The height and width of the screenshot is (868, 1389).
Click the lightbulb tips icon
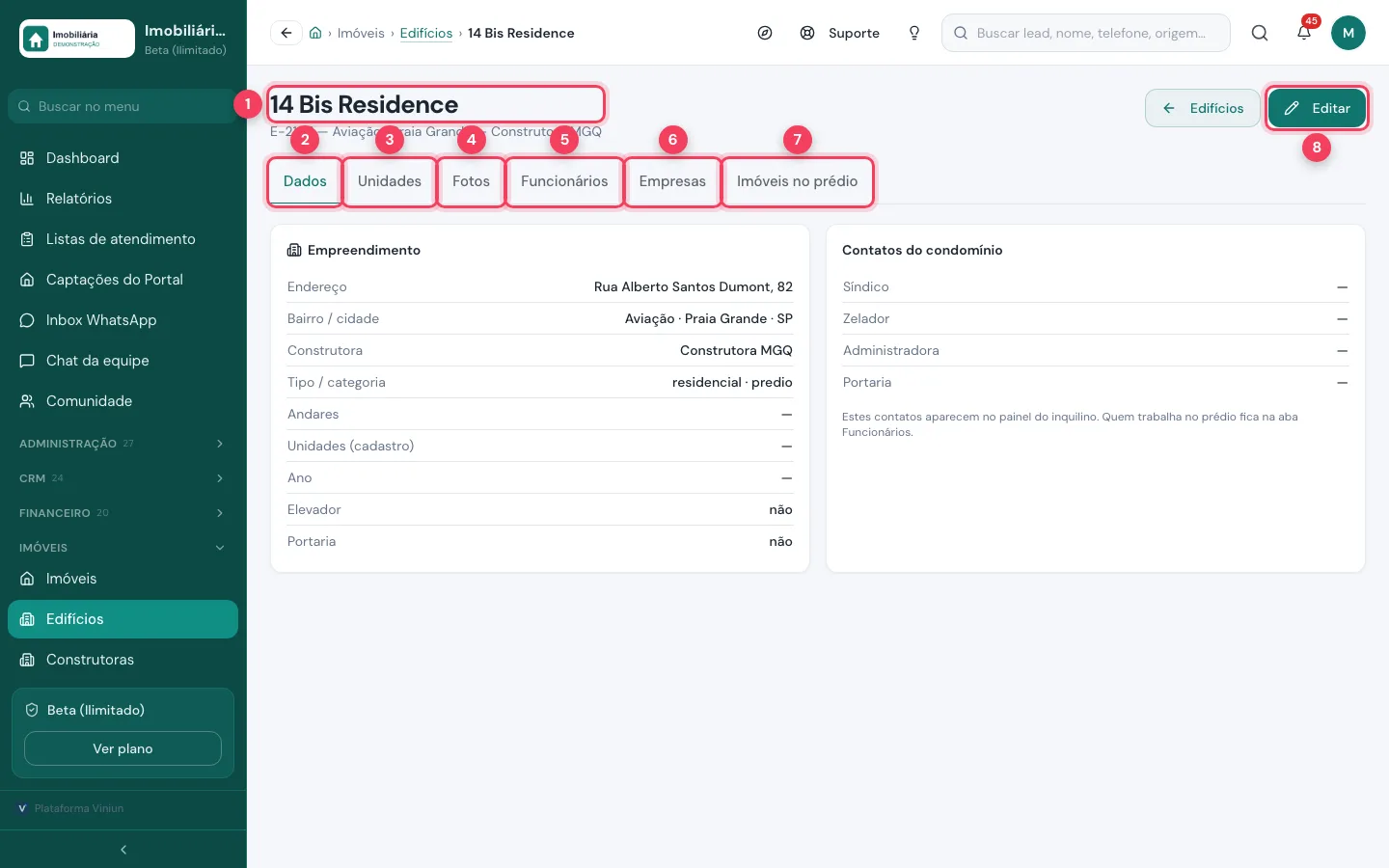(914, 33)
